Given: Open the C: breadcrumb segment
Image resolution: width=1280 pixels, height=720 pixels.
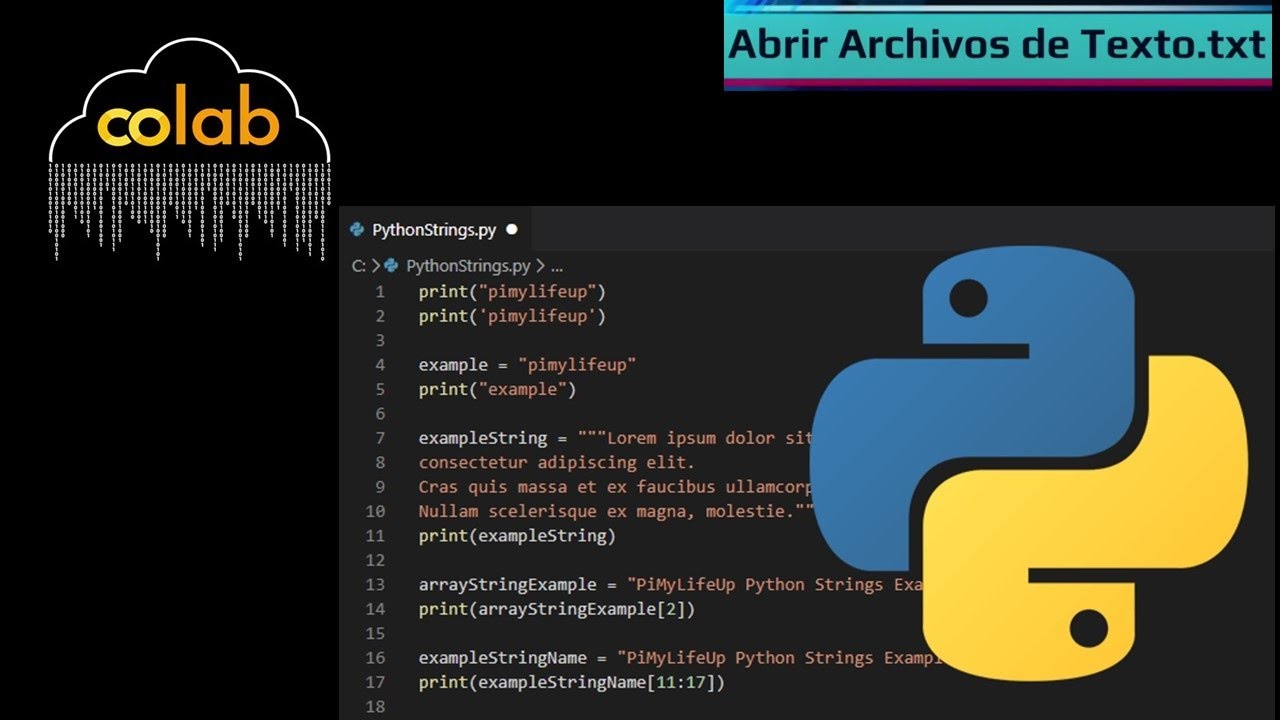Looking at the screenshot, I should 358,266.
